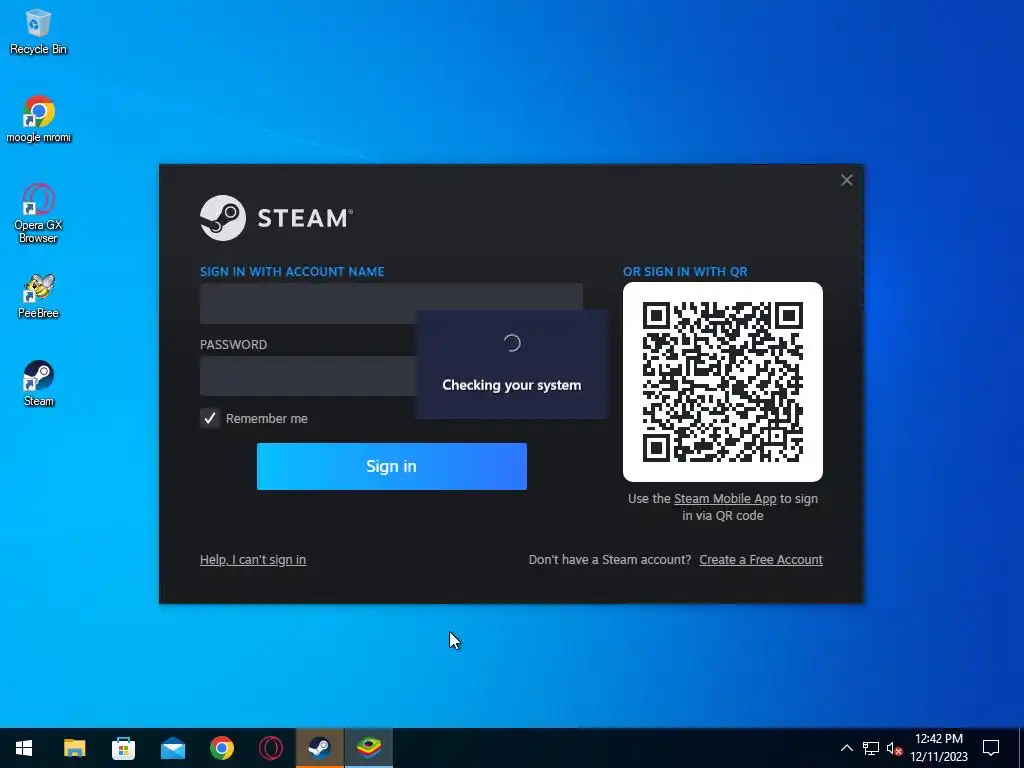Image resolution: width=1024 pixels, height=768 pixels.
Task: Open the Mail app from the taskbar
Action: 172,748
